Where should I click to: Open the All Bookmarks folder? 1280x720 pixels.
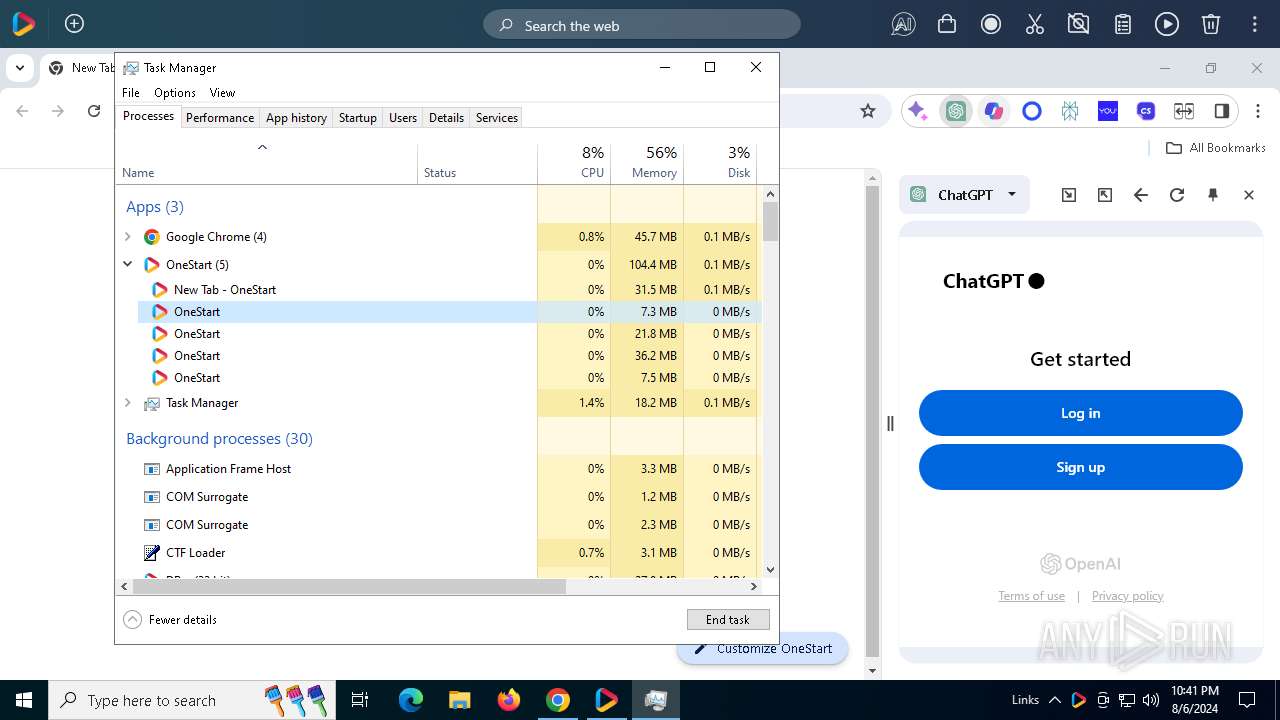pyautogui.click(x=1216, y=147)
